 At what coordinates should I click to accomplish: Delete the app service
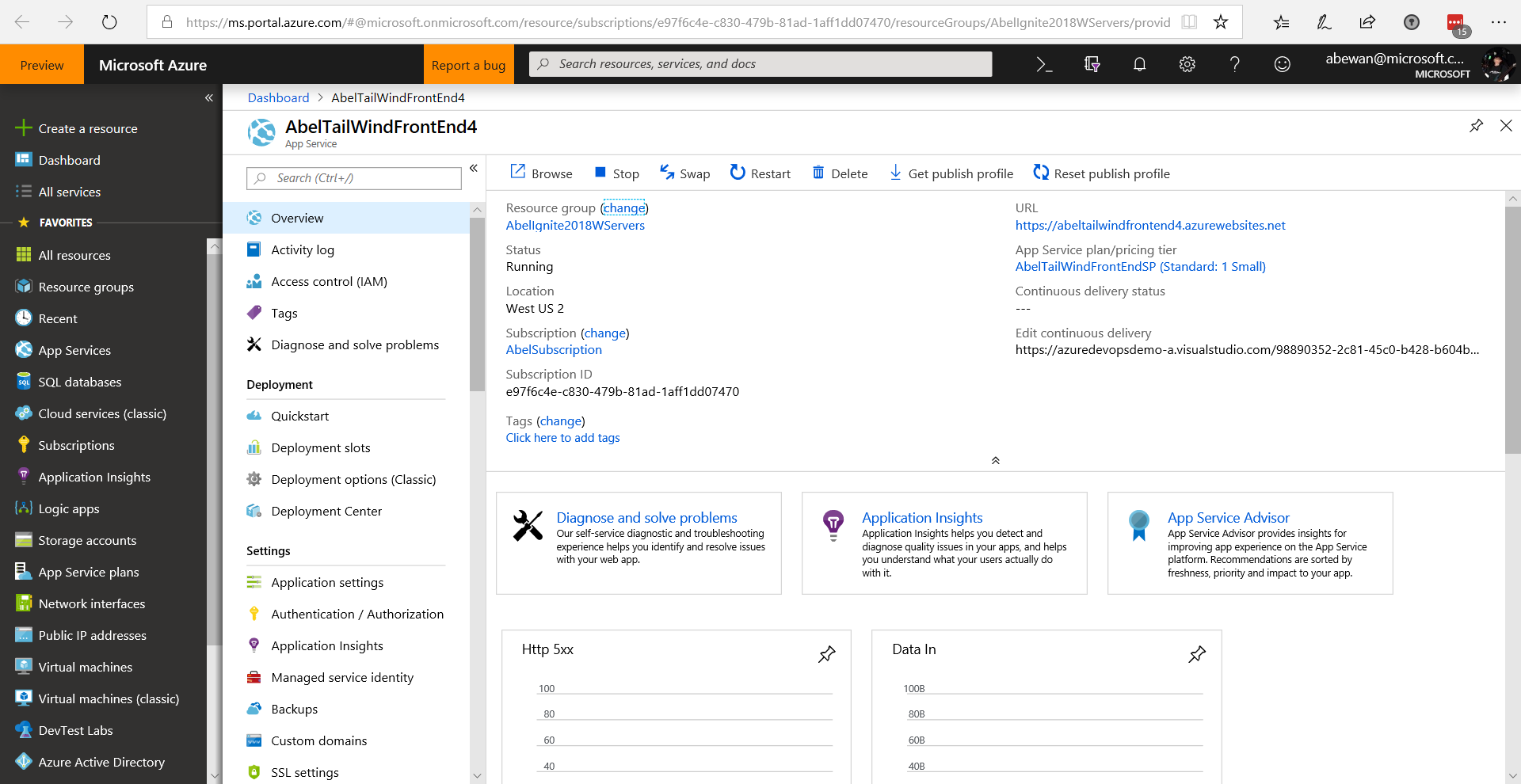click(840, 173)
